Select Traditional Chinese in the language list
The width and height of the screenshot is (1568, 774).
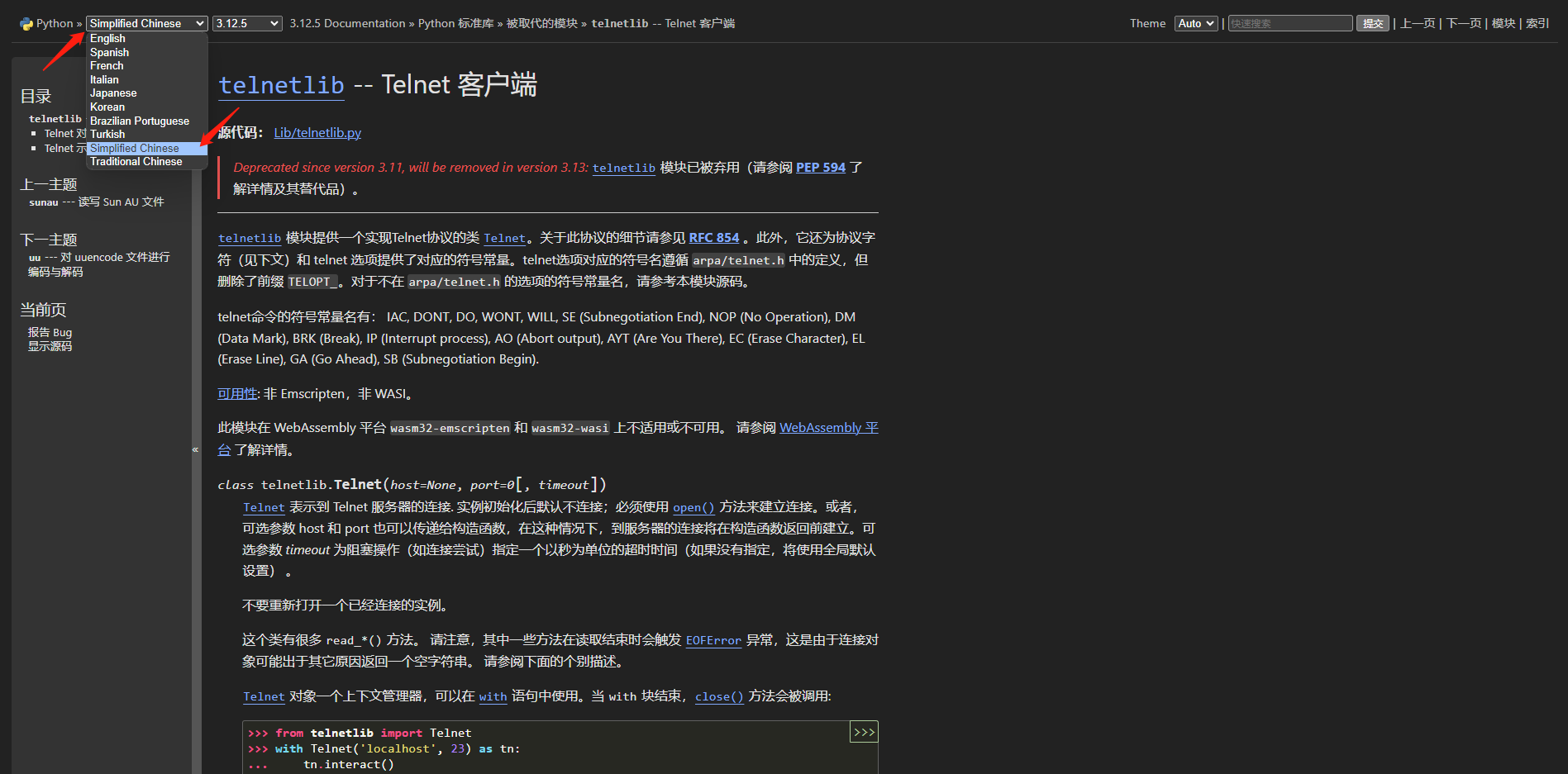pos(136,161)
